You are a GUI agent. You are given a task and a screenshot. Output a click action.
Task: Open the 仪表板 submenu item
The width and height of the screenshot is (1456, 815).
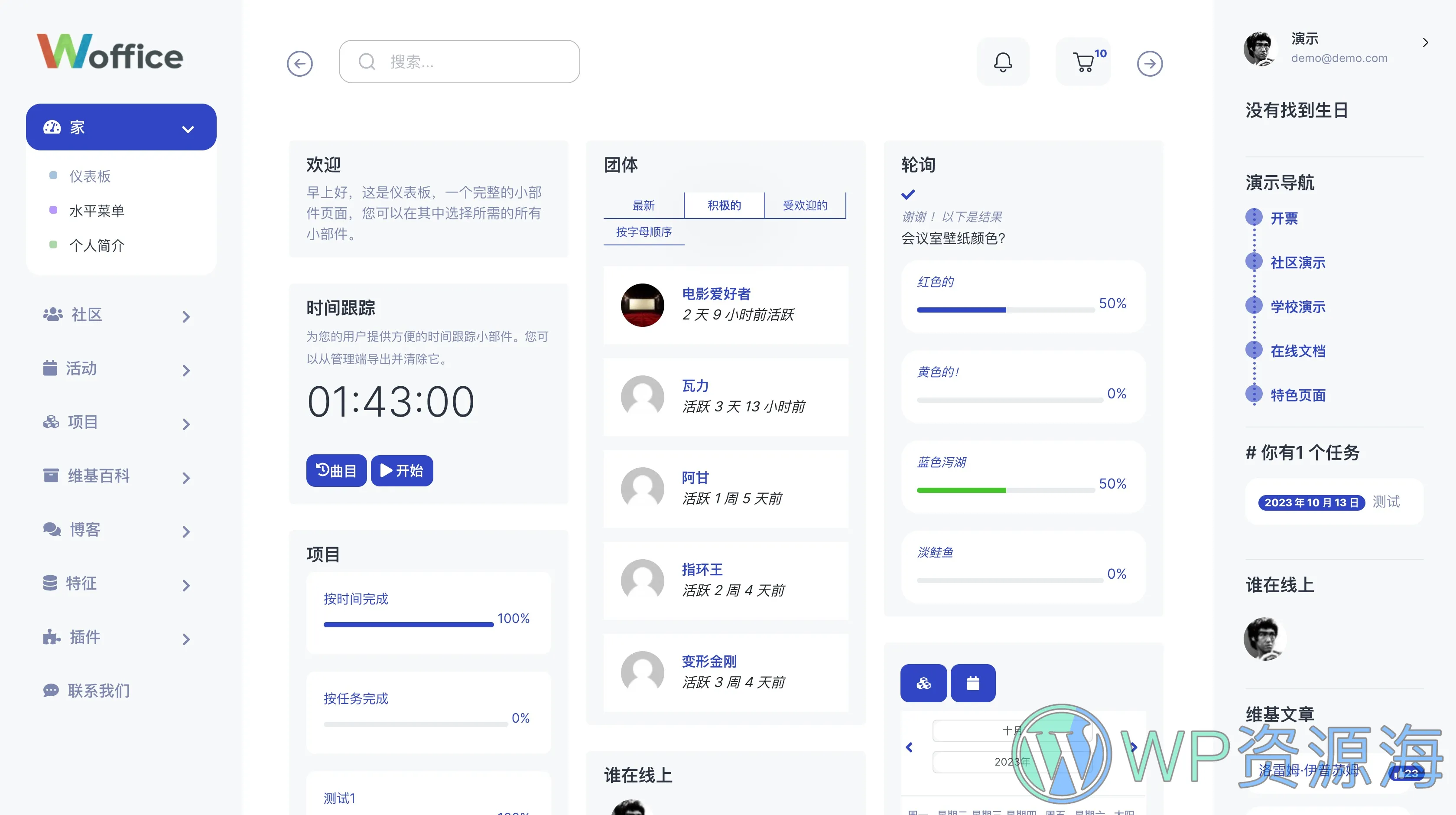click(90, 176)
